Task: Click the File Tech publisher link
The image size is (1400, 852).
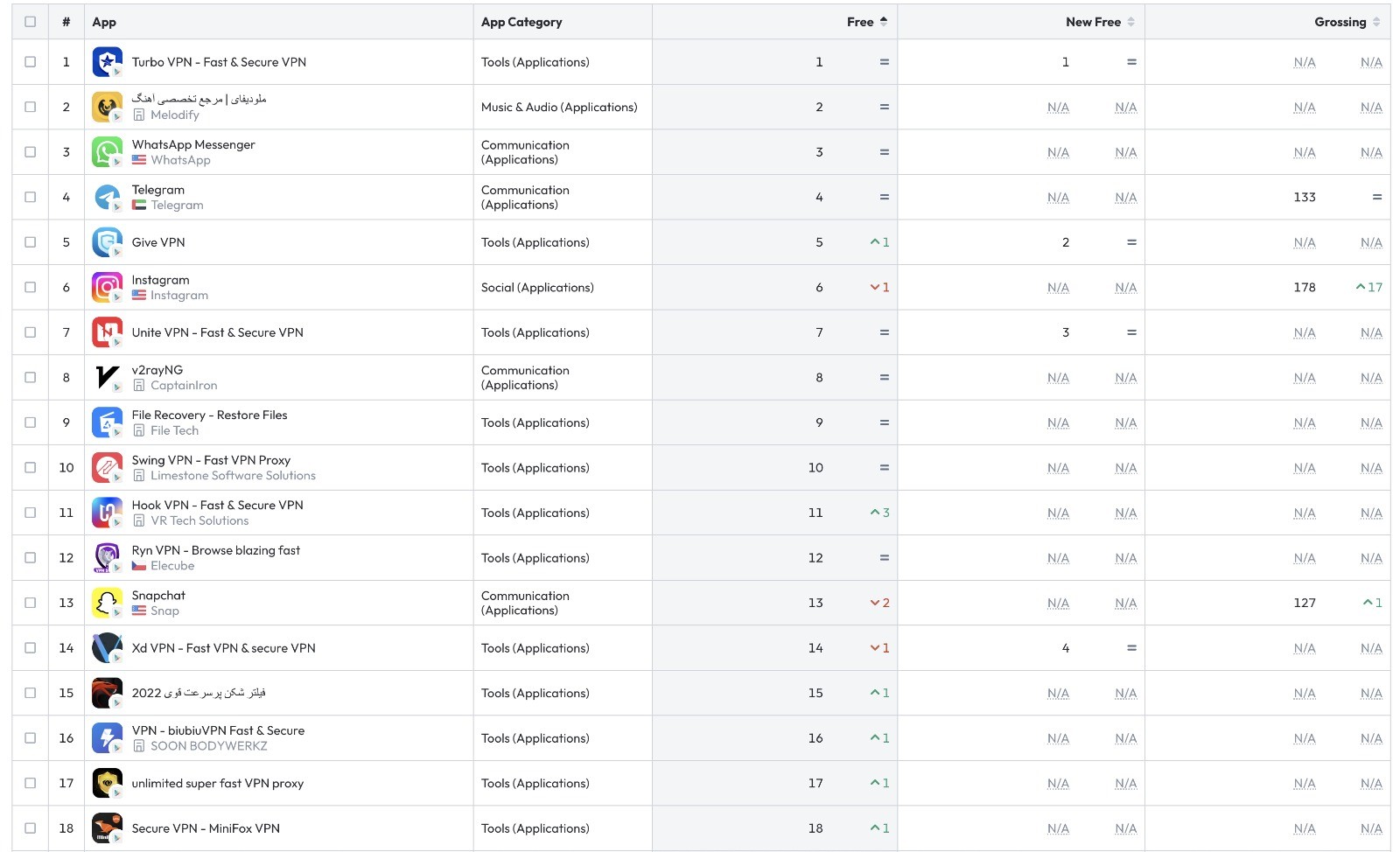Action: coord(174,430)
